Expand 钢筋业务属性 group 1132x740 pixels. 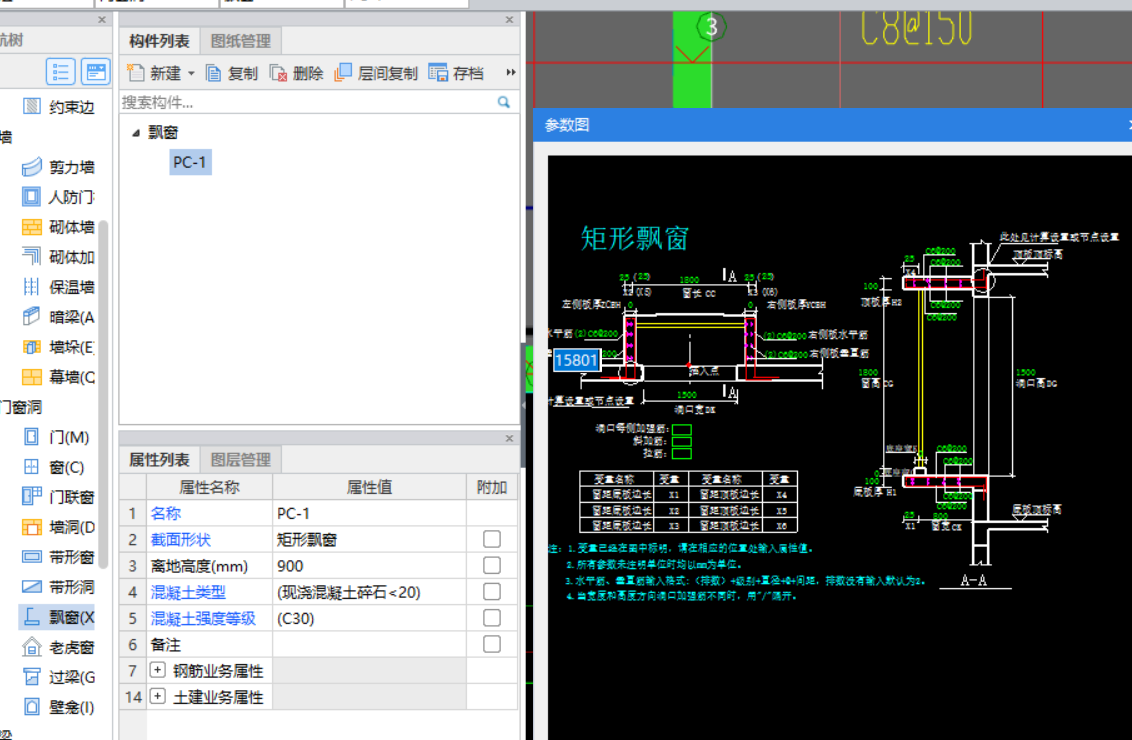pos(157,670)
